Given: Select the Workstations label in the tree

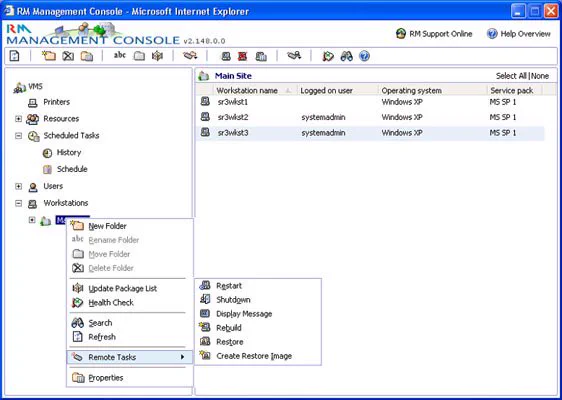Looking at the screenshot, I should tap(66, 203).
